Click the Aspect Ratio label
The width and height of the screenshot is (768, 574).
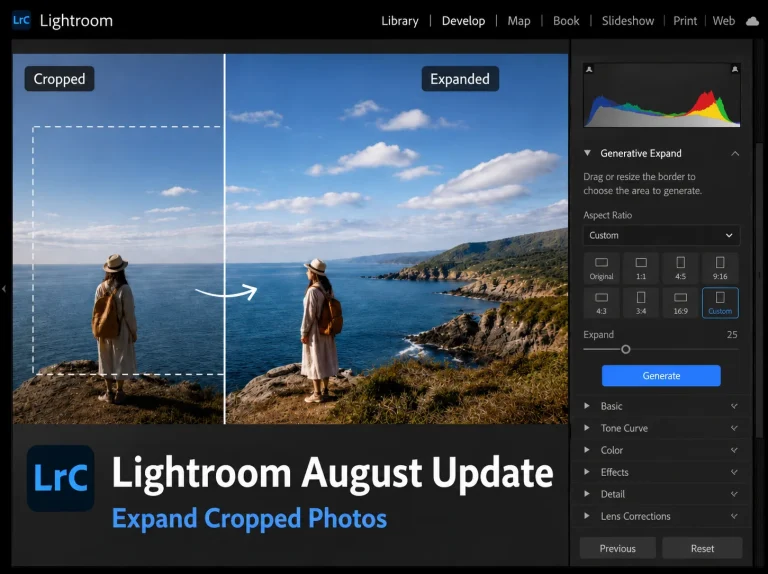coord(607,215)
